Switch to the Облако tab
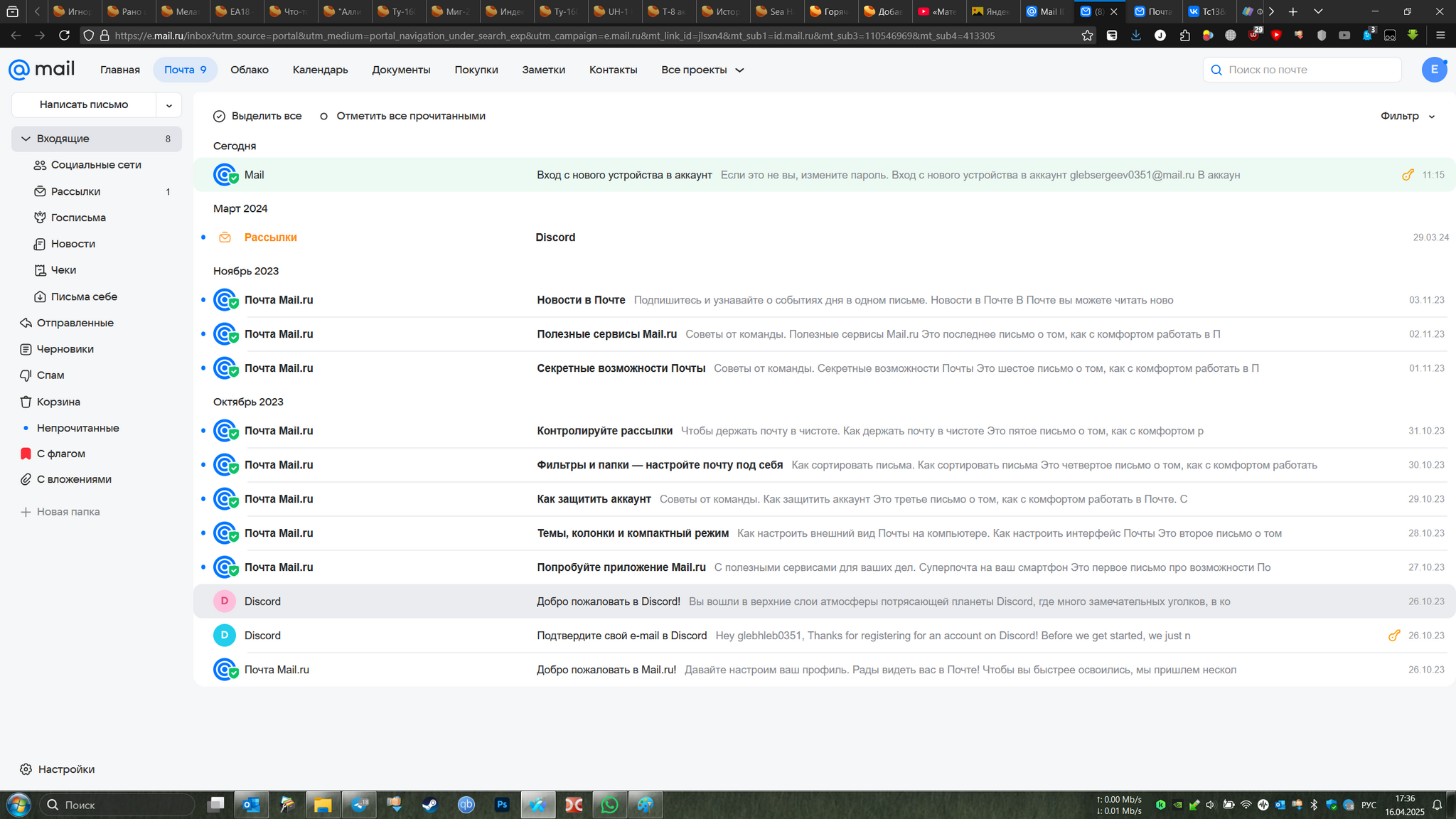The image size is (1456, 819). point(249,70)
